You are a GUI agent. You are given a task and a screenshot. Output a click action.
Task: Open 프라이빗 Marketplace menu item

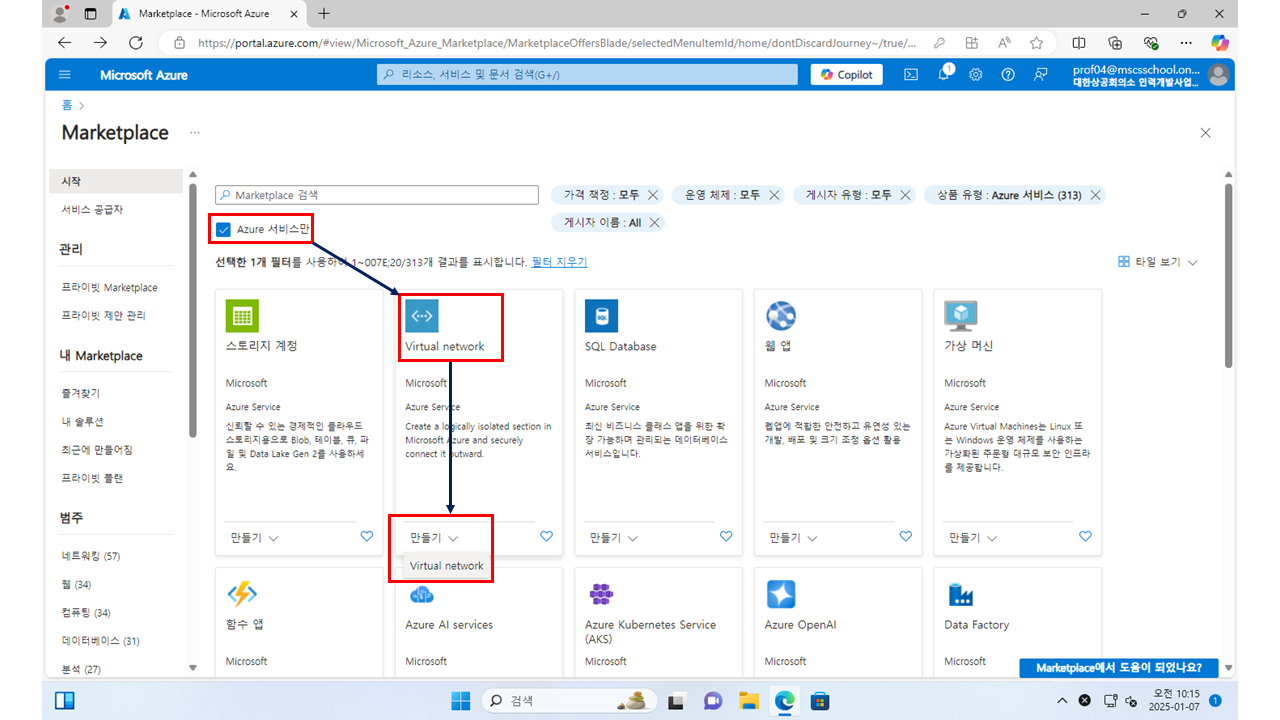click(x=109, y=288)
